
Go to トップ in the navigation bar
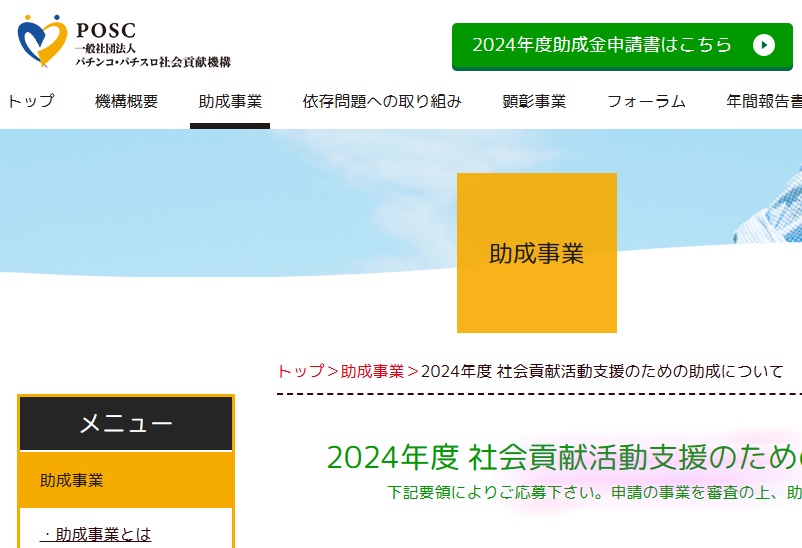[x=30, y=101]
